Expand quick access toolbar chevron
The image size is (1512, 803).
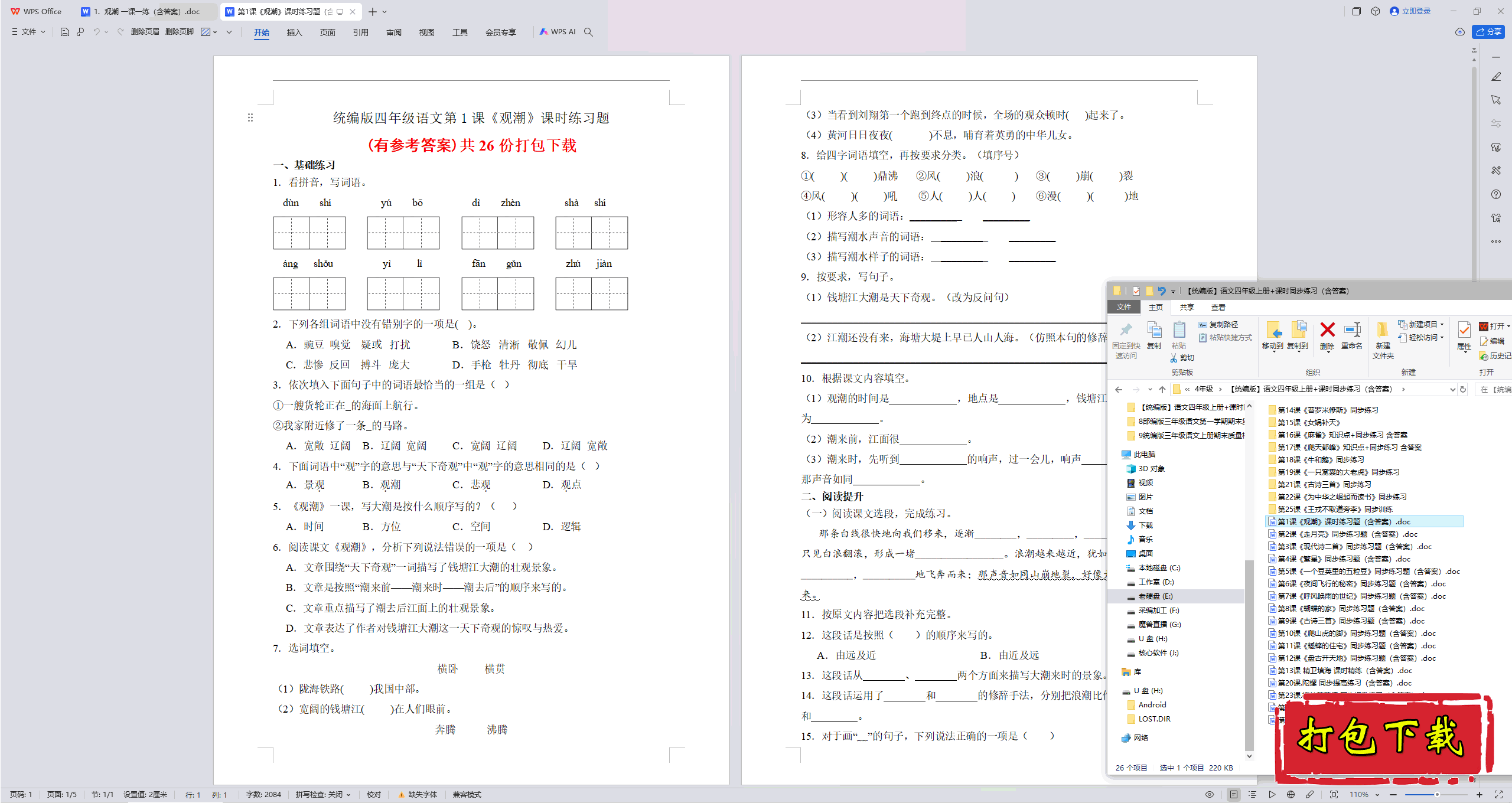pos(229,32)
